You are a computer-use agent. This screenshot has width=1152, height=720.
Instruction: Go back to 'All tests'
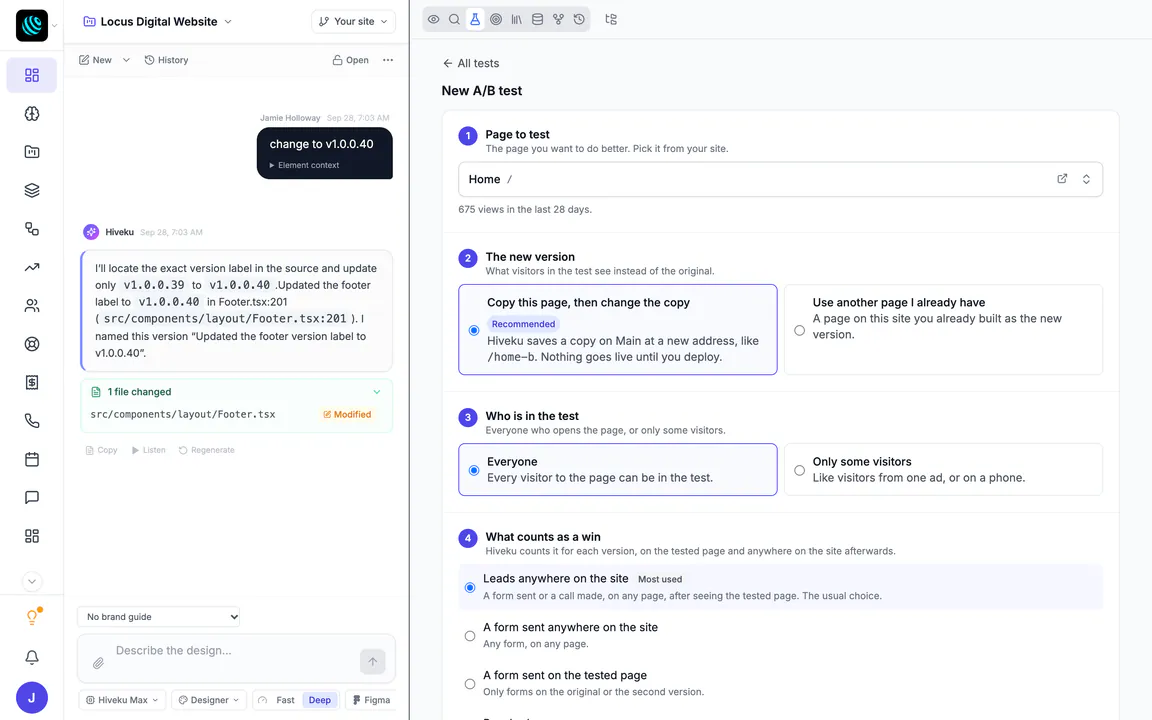tap(471, 63)
